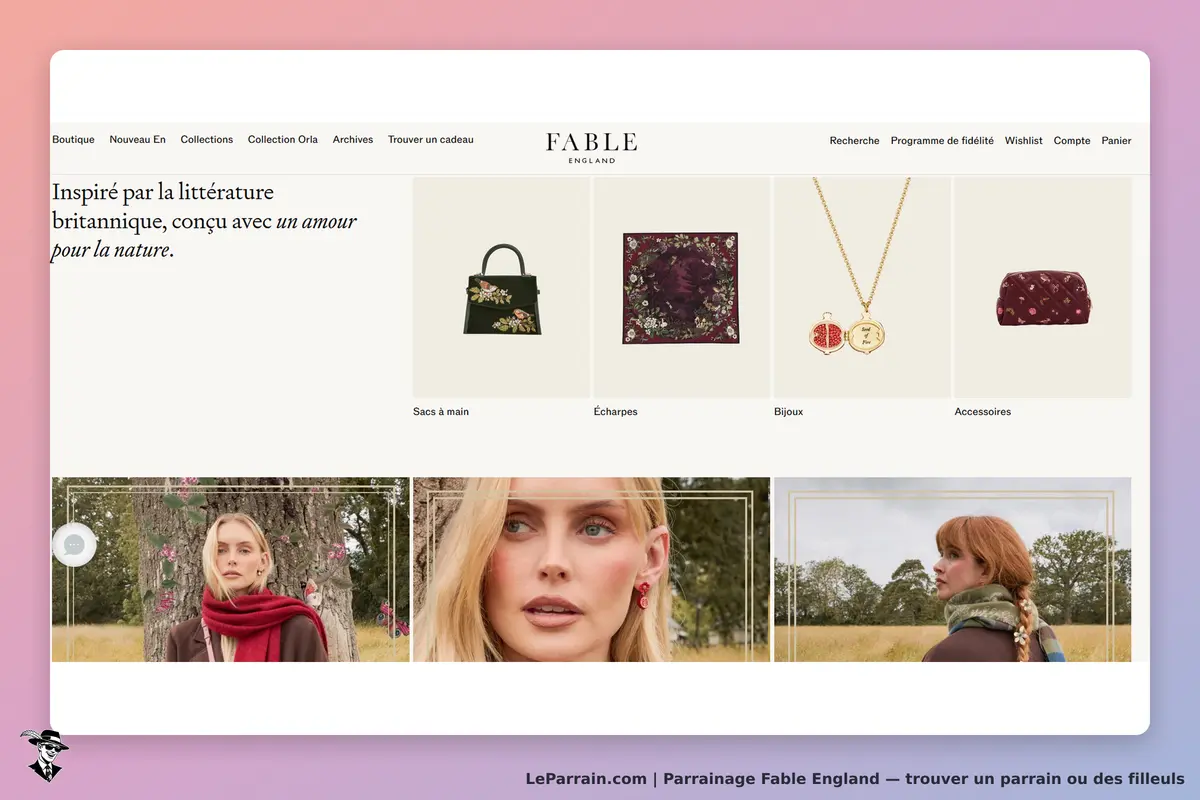The image size is (1200, 800).
Task: Open Programme de fidélité page
Action: [942, 141]
